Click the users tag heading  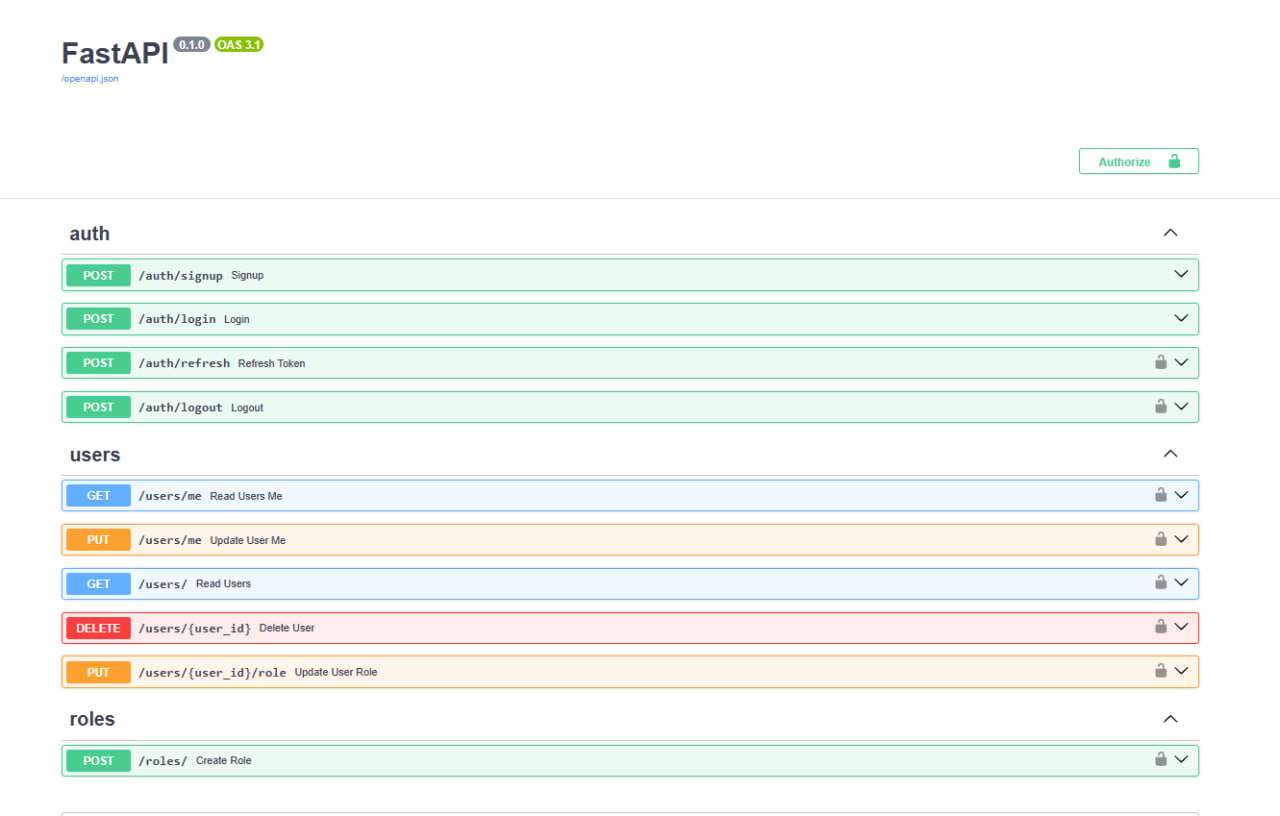[95, 455]
